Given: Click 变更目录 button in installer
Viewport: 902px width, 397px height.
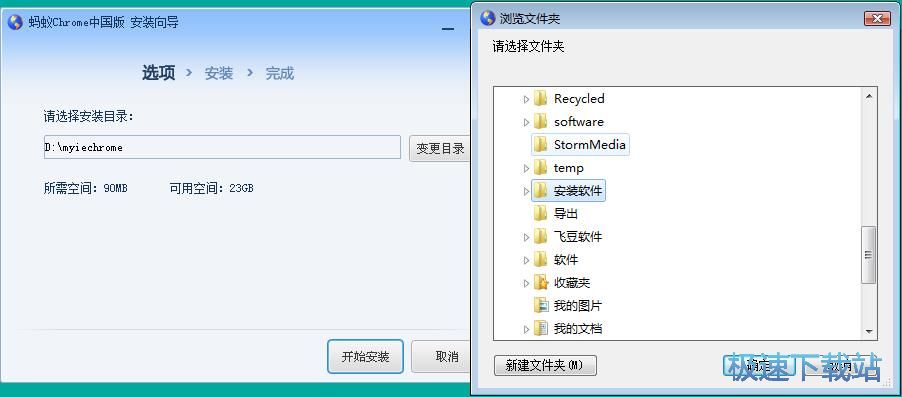Looking at the screenshot, I should point(440,148).
